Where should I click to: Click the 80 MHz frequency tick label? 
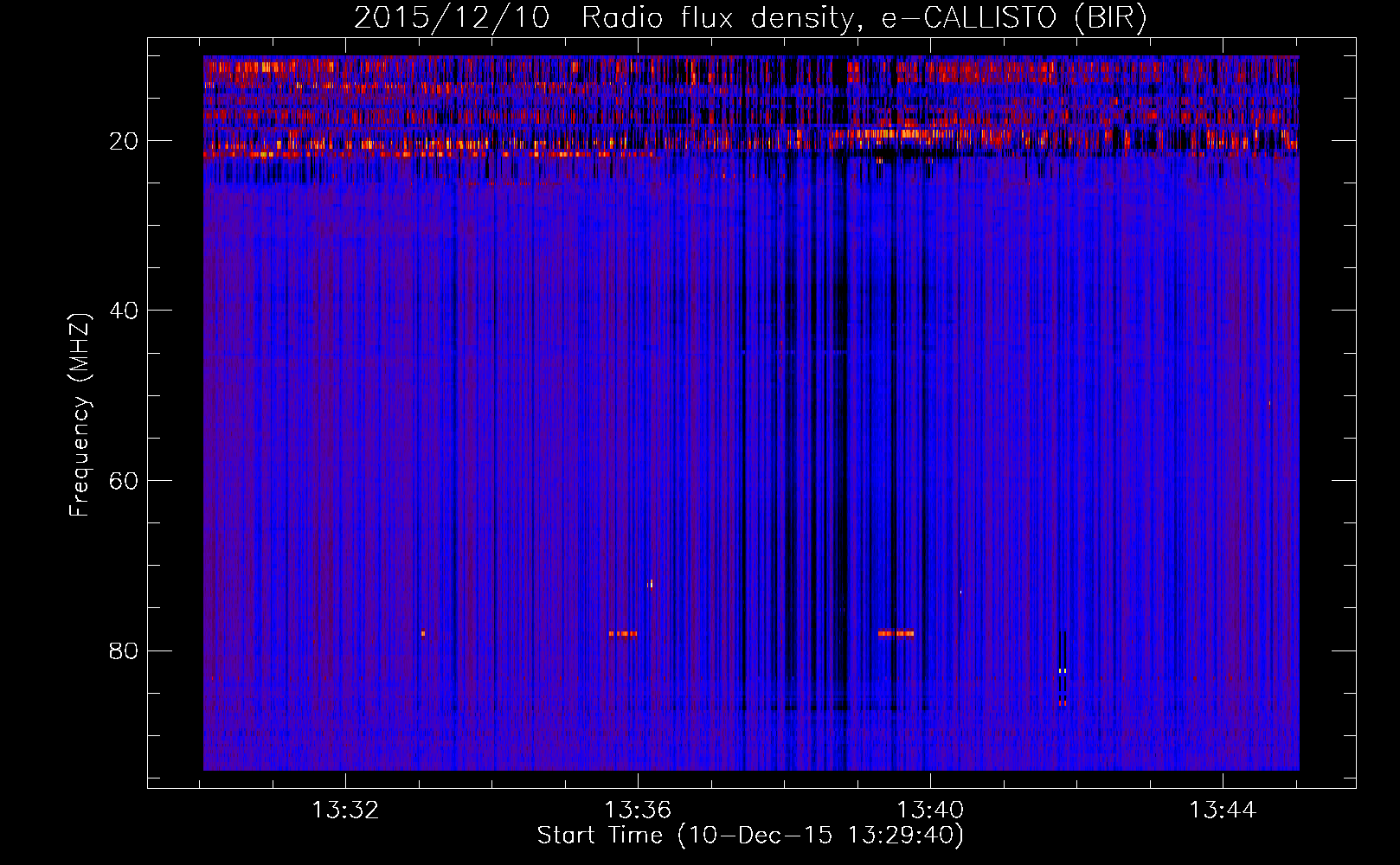coord(124,650)
